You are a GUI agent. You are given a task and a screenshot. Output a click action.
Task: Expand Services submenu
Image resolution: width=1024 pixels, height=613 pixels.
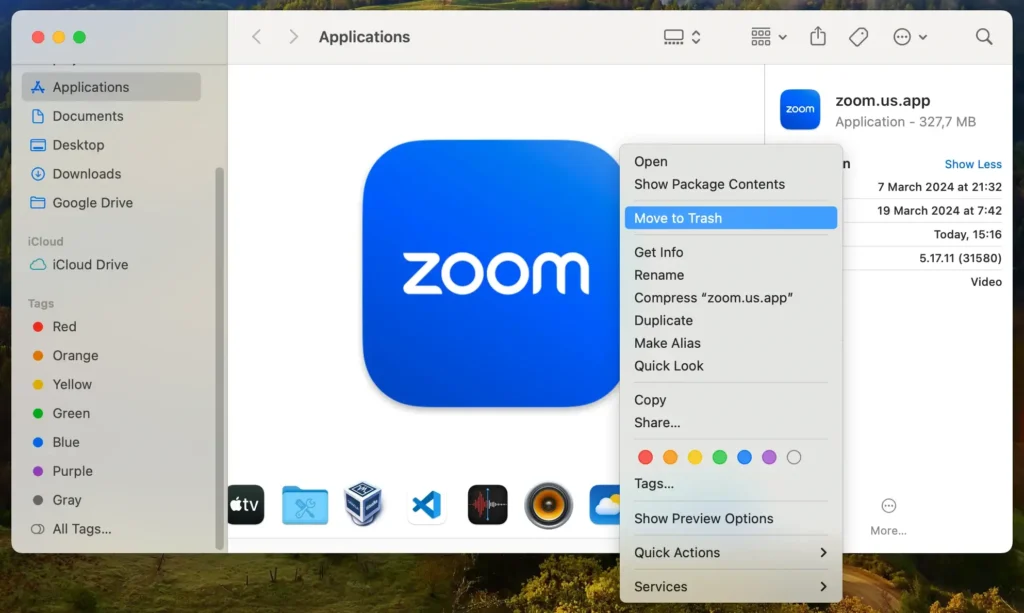pyautogui.click(x=731, y=586)
